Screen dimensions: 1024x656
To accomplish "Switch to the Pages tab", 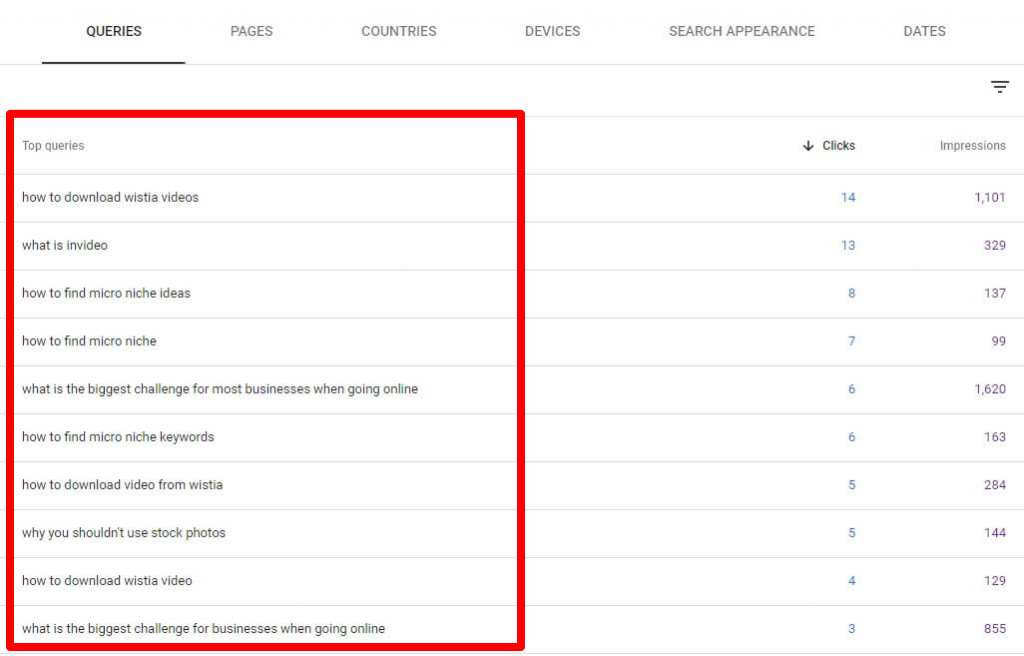I will click(x=251, y=31).
